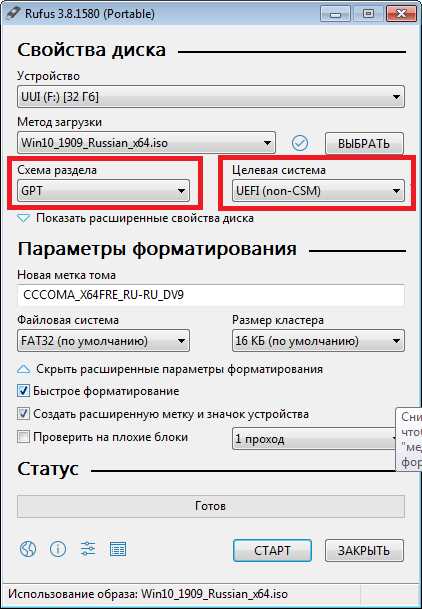Click the Статус heading
The height and width of the screenshot is (609, 422).
(48, 469)
